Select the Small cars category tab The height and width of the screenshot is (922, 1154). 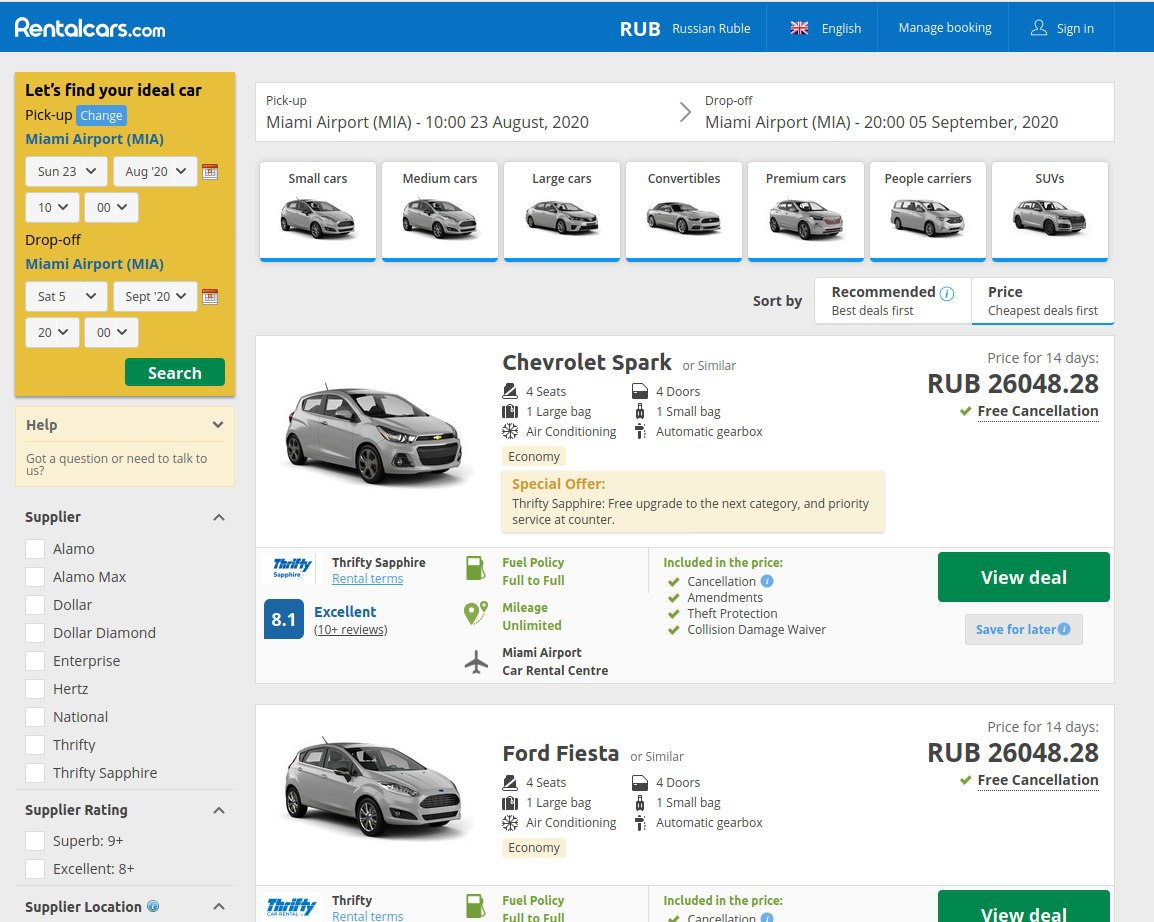coord(318,211)
